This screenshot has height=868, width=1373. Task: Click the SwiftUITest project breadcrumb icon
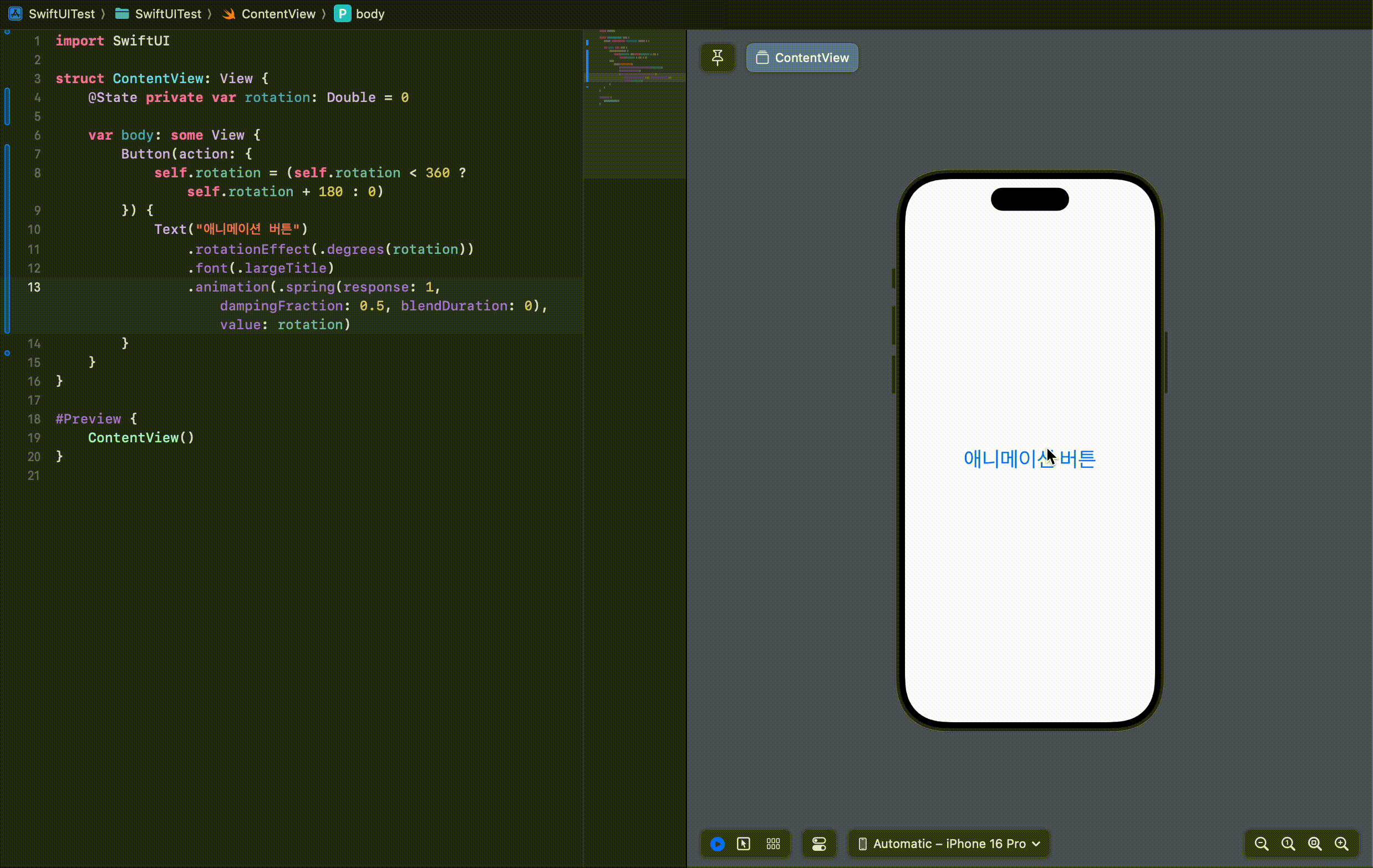coord(16,14)
